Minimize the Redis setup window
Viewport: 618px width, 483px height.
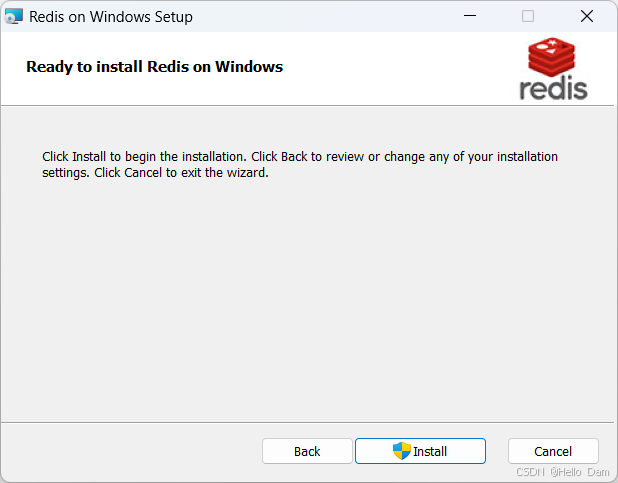click(x=470, y=17)
